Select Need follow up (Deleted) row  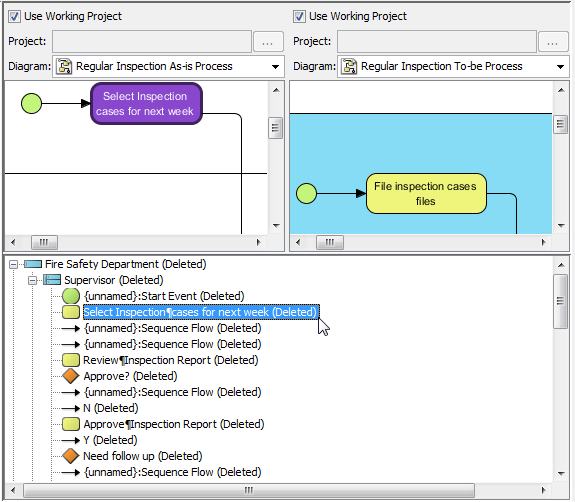[143, 456]
